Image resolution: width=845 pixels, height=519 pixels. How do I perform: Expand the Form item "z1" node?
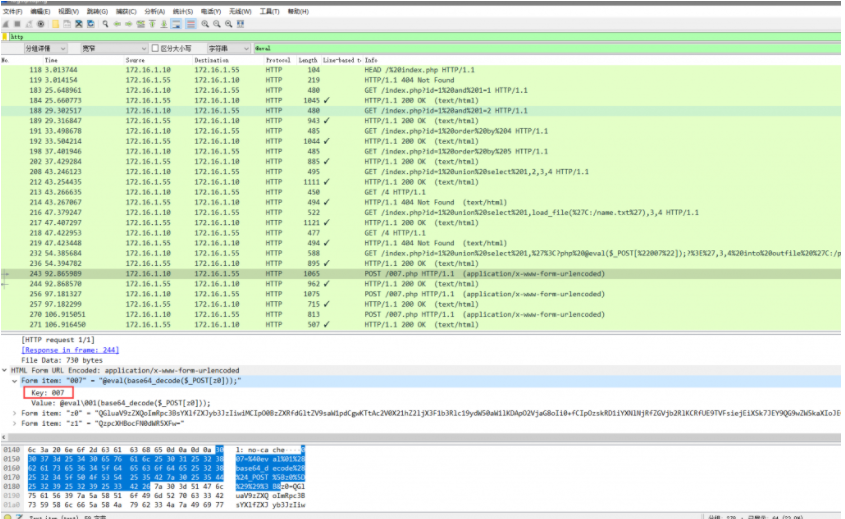coord(15,423)
